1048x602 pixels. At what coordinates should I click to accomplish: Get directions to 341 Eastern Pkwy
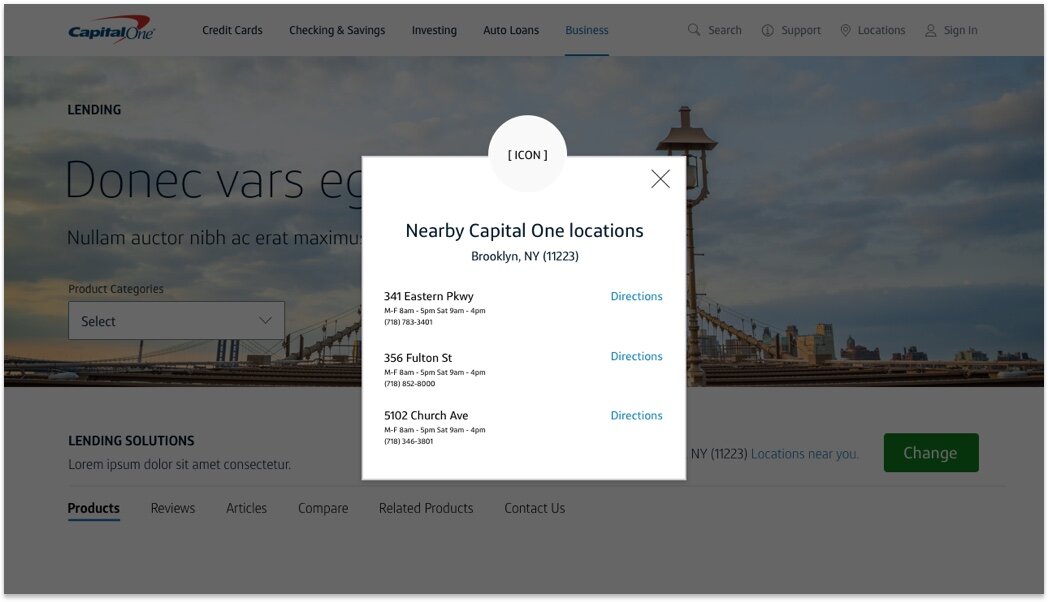(x=636, y=296)
